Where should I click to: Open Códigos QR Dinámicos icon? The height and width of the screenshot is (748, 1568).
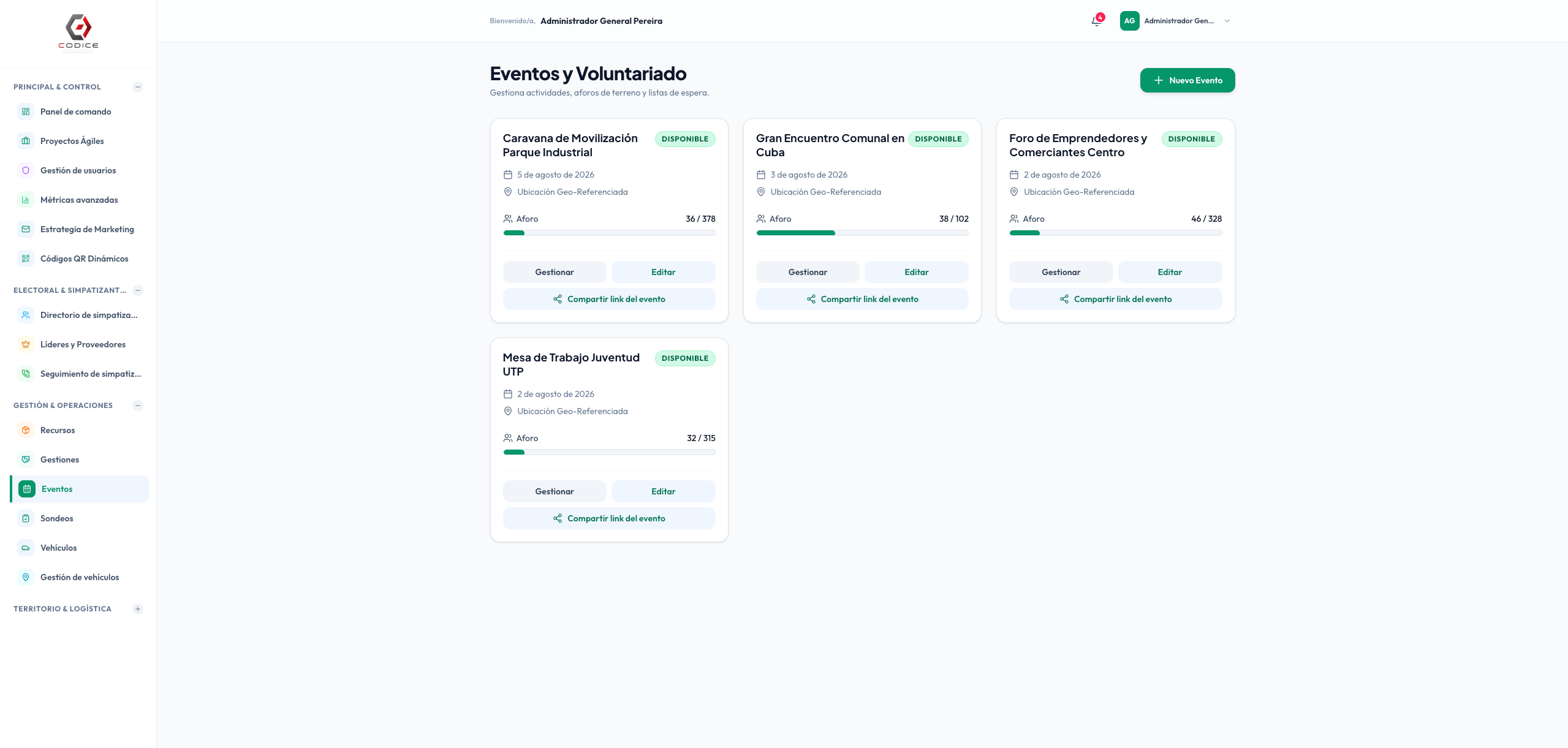click(x=26, y=259)
